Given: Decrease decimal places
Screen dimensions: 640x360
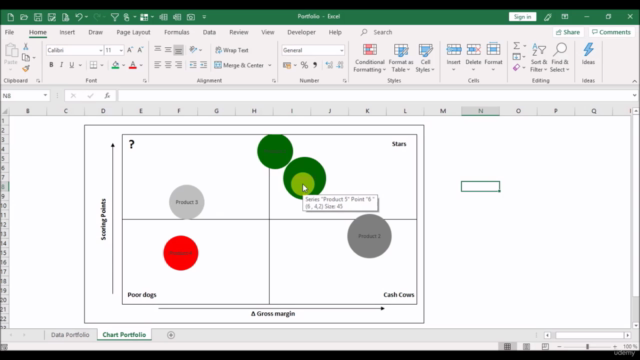Looking at the screenshot, I should 340,65.
